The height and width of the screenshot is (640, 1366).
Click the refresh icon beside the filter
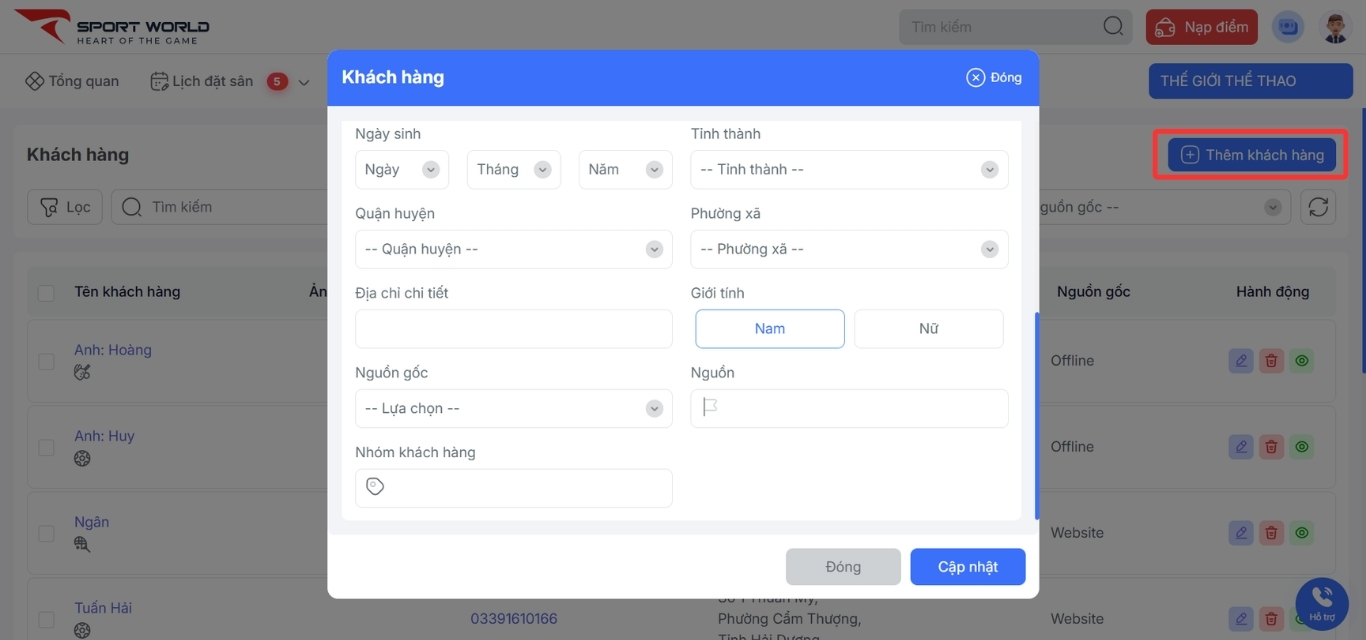tap(1318, 207)
